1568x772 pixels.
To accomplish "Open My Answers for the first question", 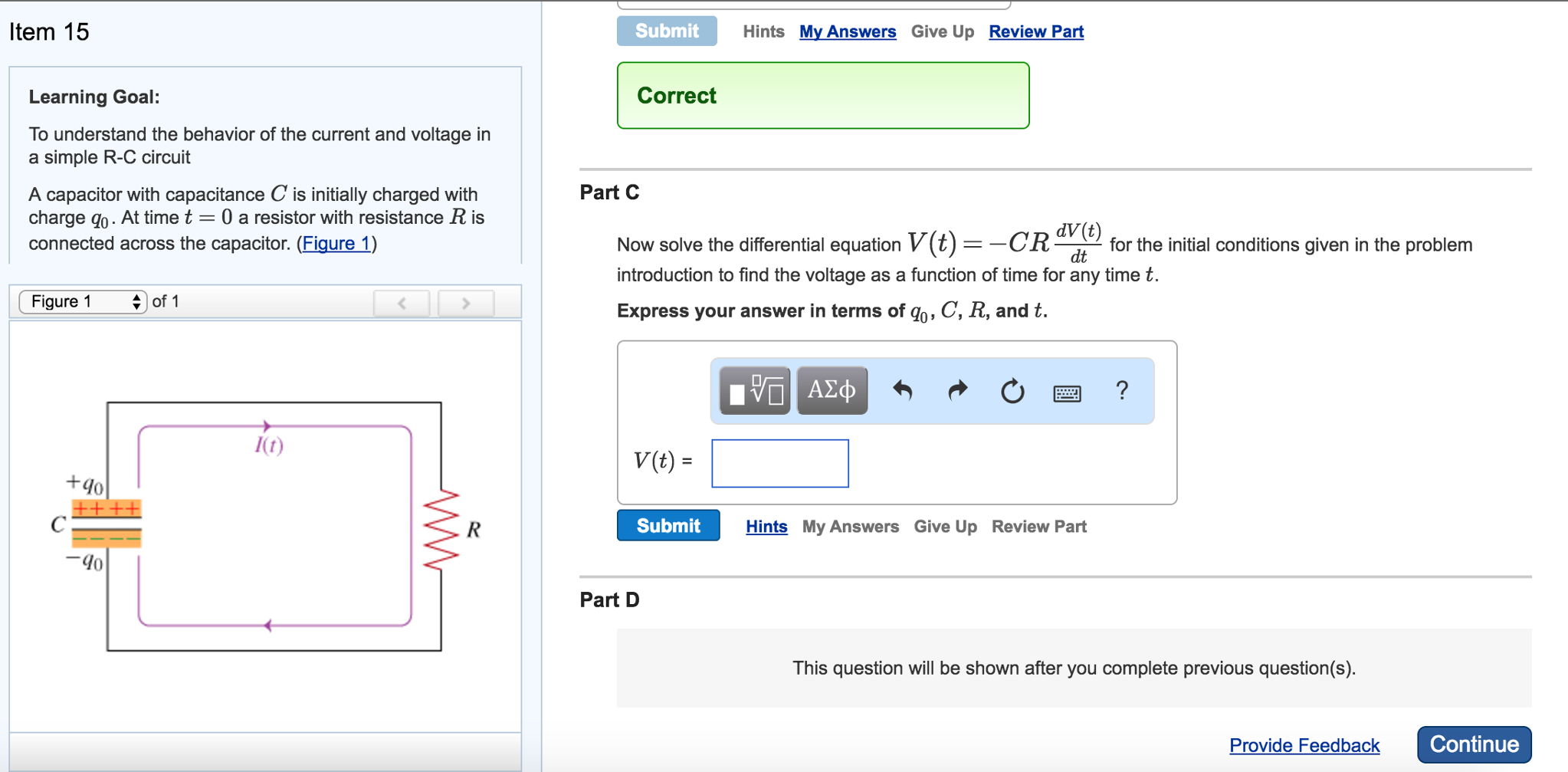I will 847,31.
